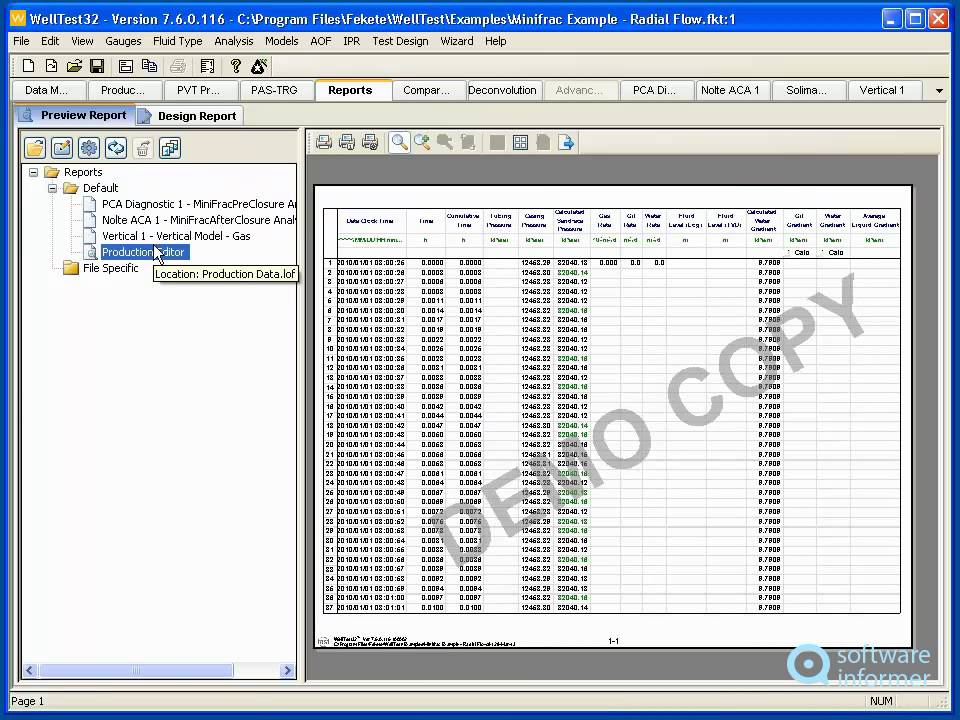960x720 pixels.
Task: Select PCA Diagnostic 1 report in tree
Action: pyautogui.click(x=198, y=204)
